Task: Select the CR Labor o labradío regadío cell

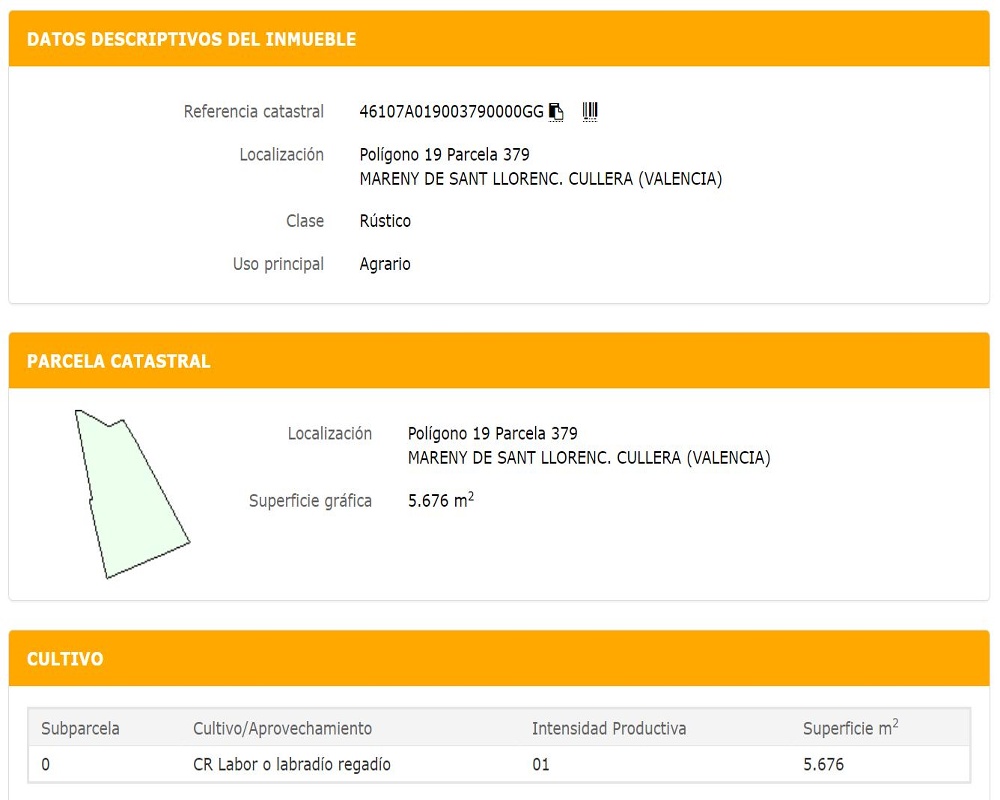Action: click(291, 765)
